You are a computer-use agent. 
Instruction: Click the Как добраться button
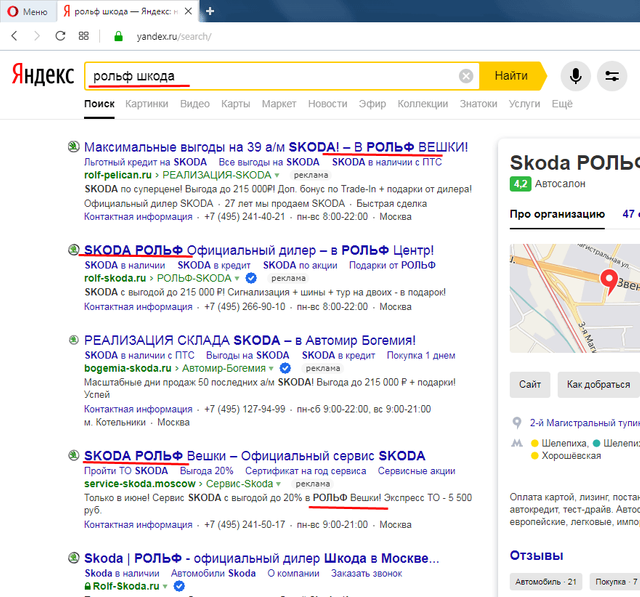[598, 384]
